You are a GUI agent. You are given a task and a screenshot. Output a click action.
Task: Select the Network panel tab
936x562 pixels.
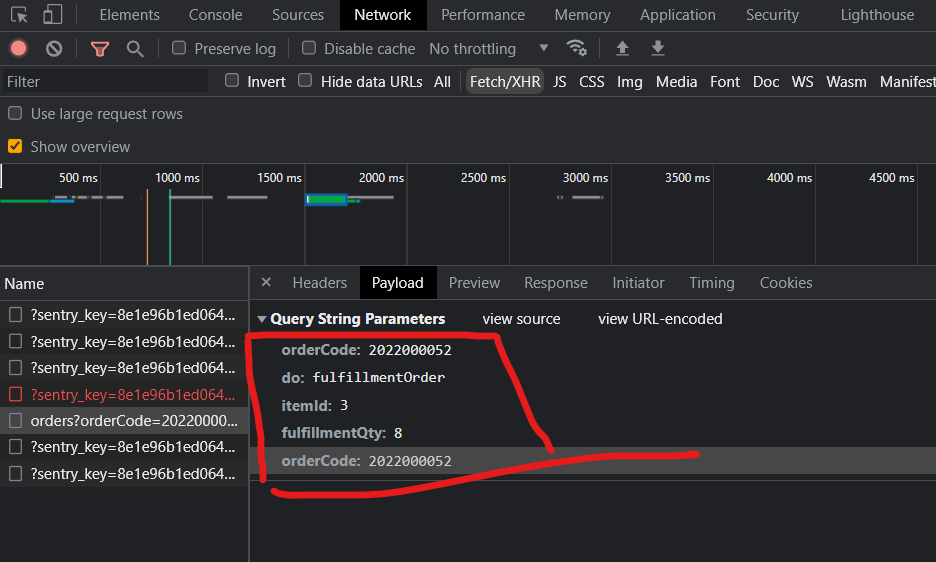383,15
